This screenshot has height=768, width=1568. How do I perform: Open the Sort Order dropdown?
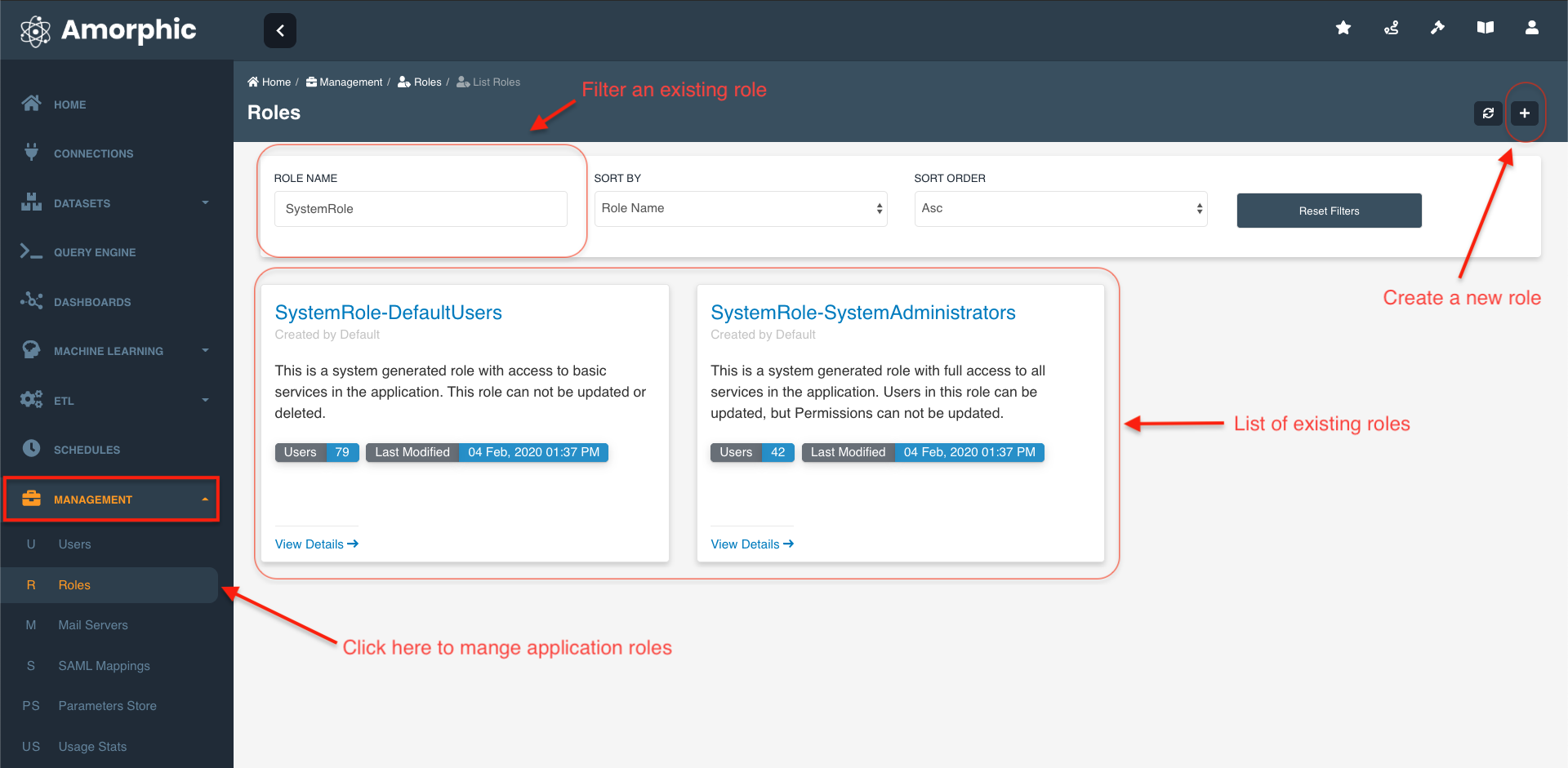tap(1060, 209)
